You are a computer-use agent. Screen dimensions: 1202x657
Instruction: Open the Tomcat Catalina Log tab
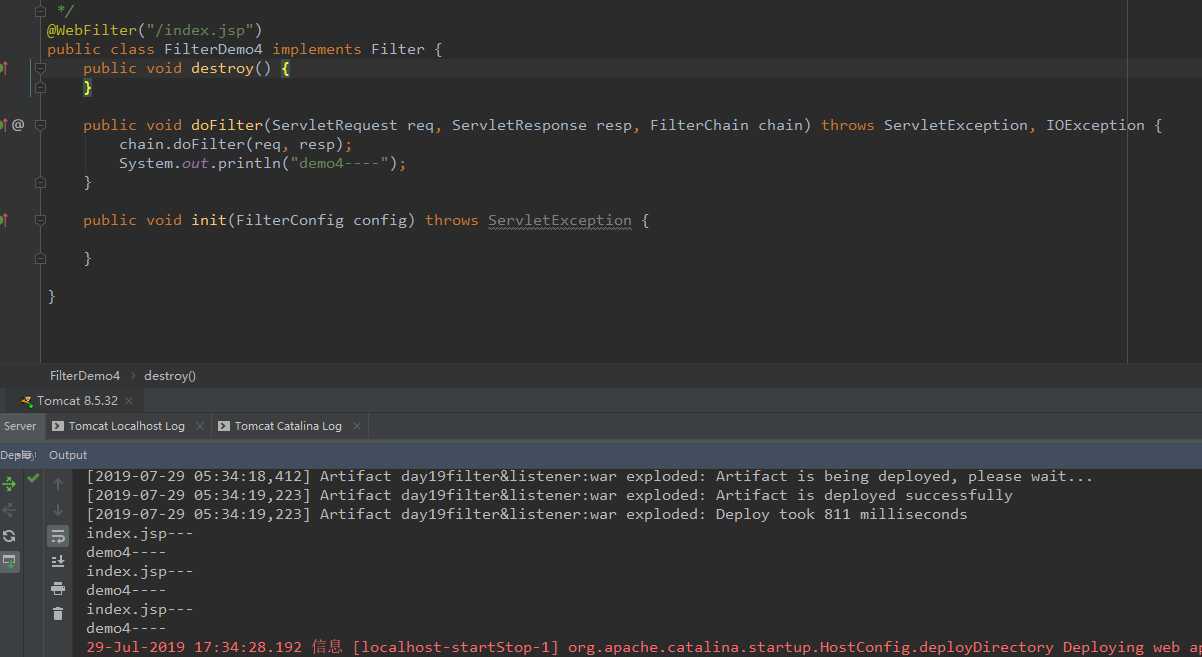[288, 426]
